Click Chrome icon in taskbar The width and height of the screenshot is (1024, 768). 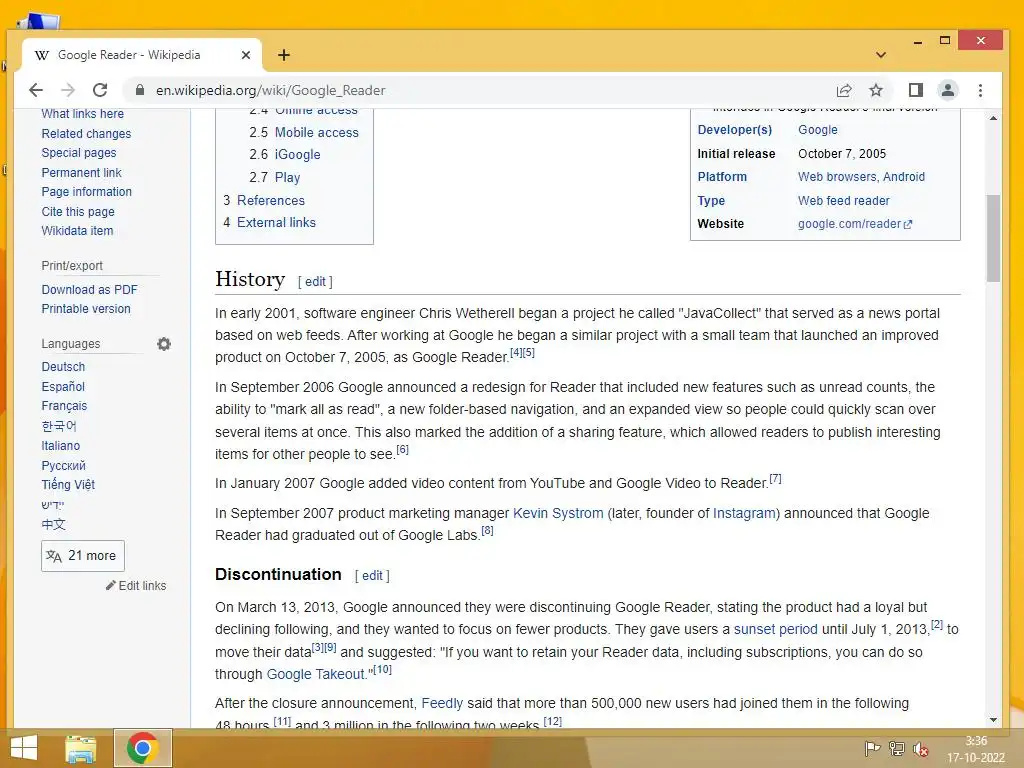click(x=142, y=748)
